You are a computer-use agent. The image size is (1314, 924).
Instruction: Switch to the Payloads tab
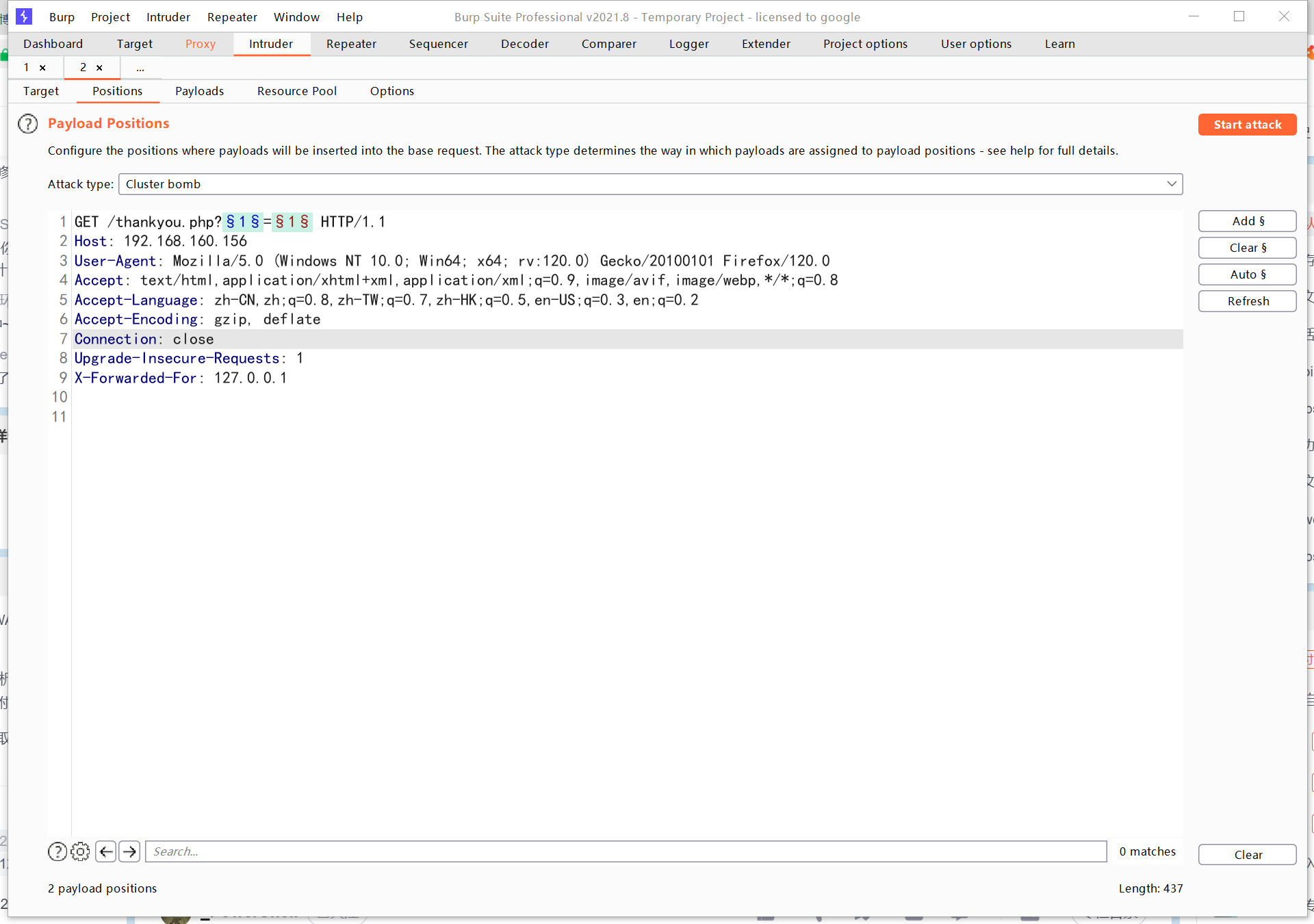199,91
